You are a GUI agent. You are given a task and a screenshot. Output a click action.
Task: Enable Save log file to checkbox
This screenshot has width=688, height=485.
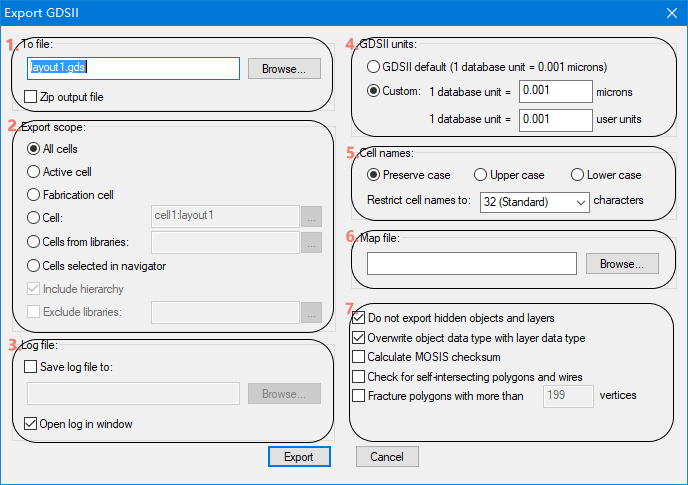click(x=31, y=367)
